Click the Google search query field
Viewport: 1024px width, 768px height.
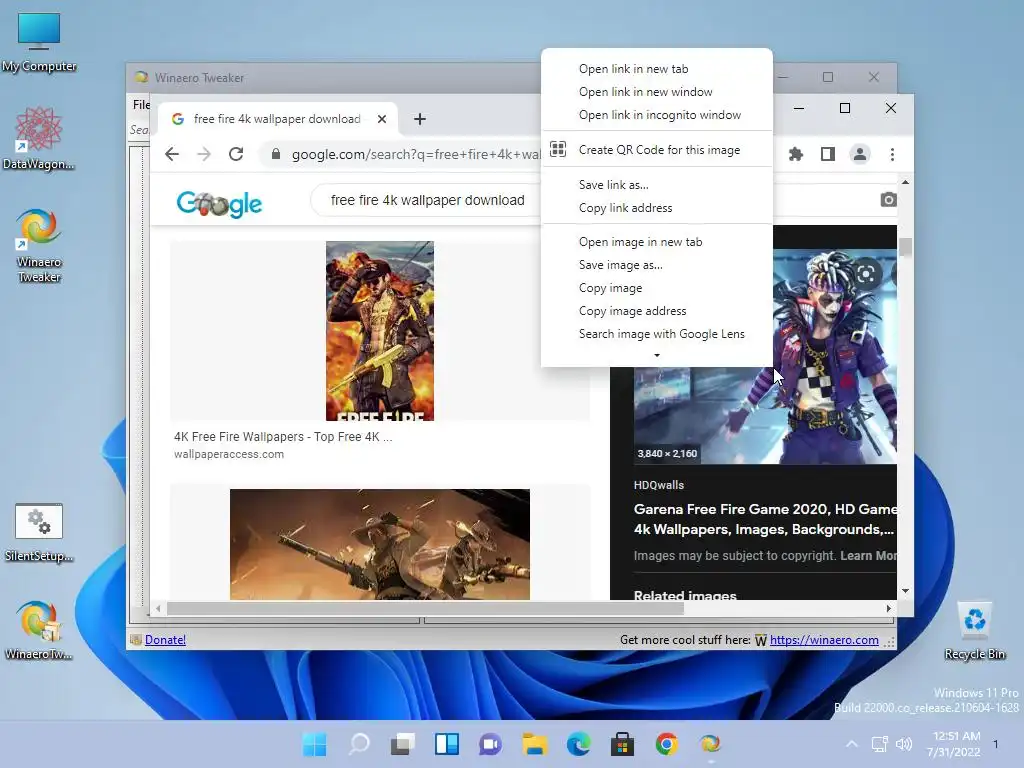[x=427, y=200]
